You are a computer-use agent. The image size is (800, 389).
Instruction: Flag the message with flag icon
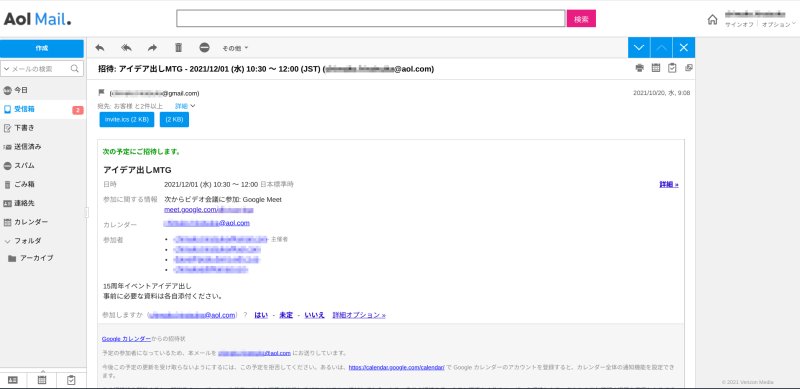click(101, 93)
